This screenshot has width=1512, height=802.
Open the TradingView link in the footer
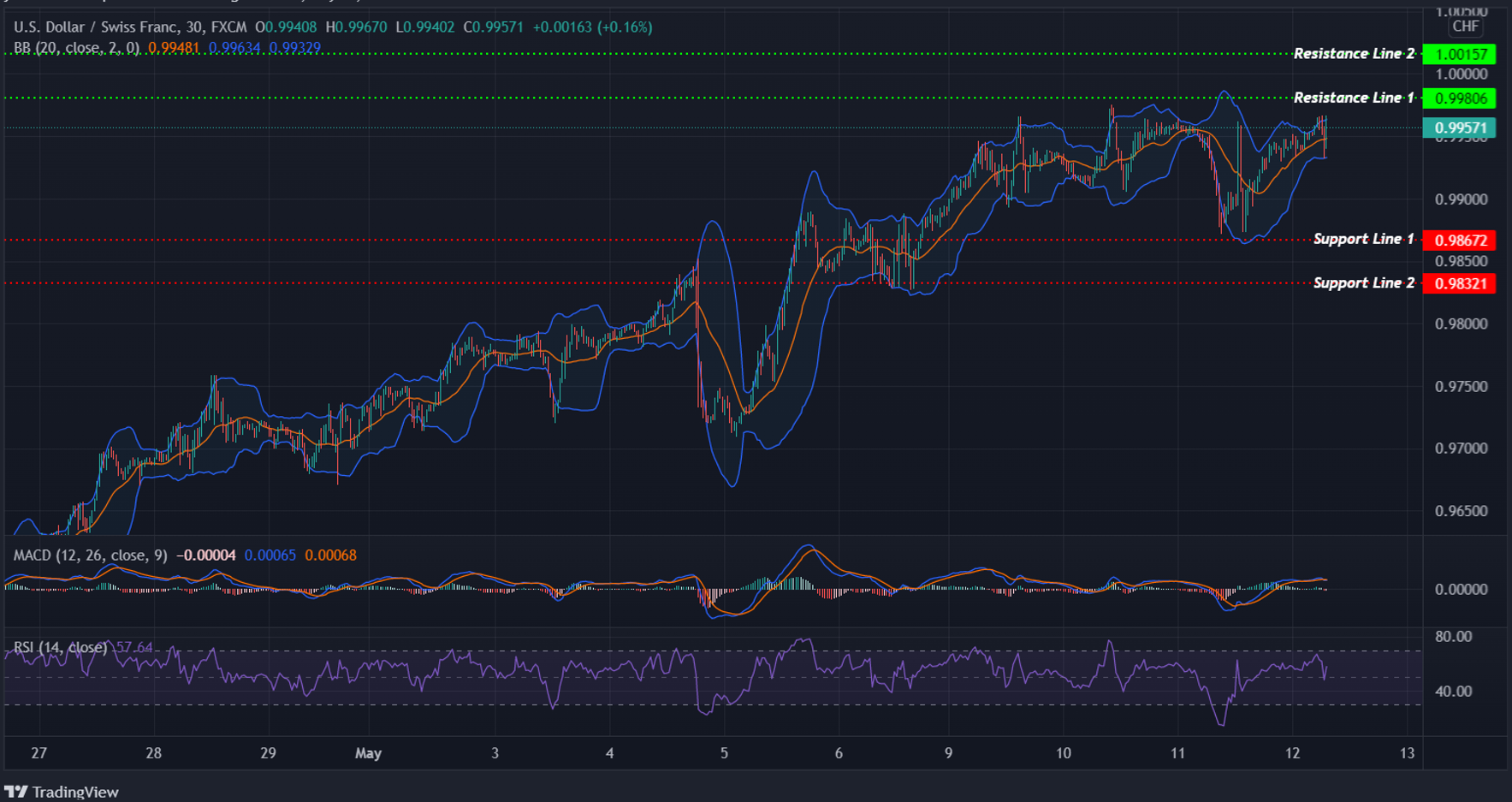[x=77, y=792]
